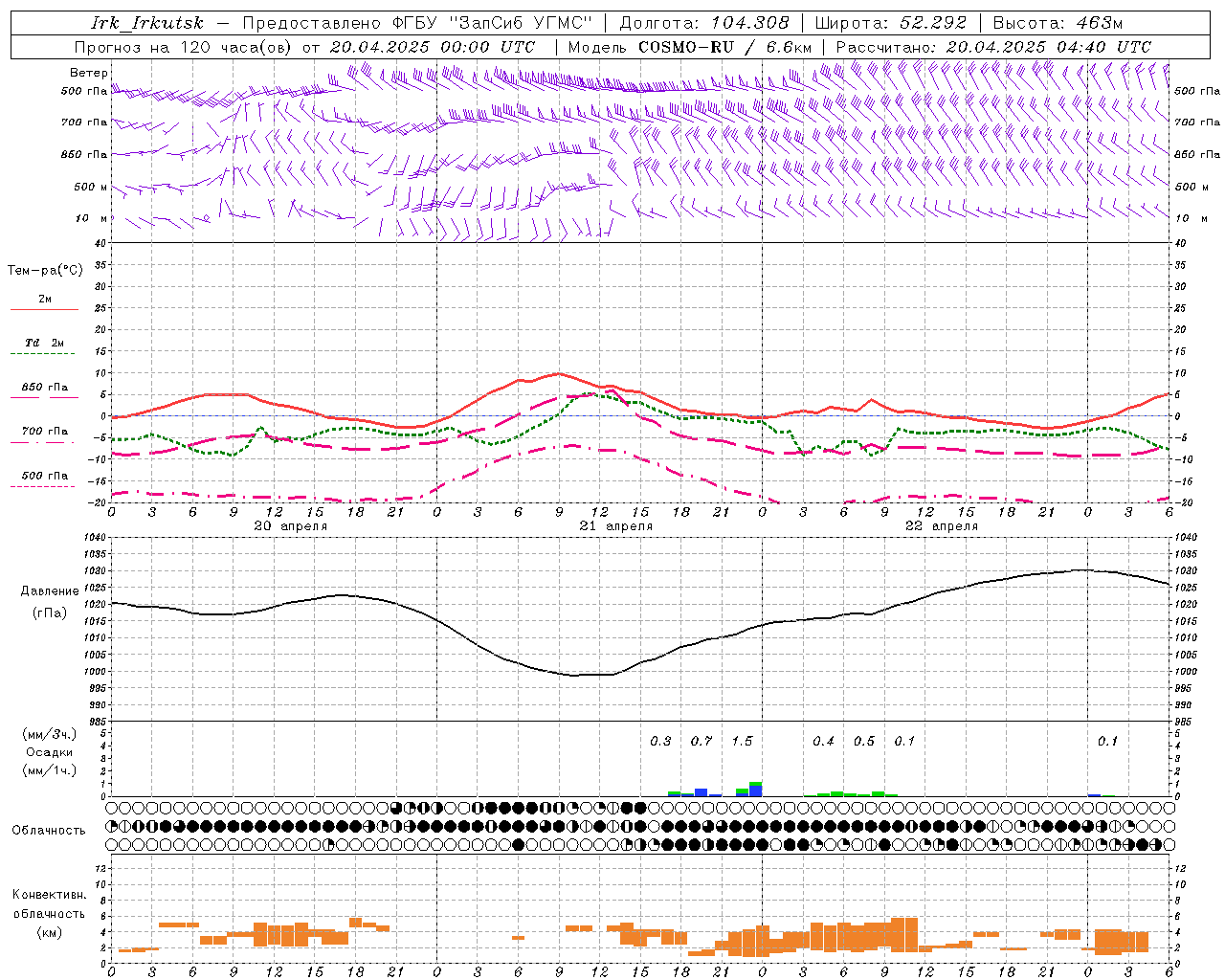Select the longitude value 104.308
Image resolution: width=1225 pixels, height=980 pixels.
click(750, 23)
